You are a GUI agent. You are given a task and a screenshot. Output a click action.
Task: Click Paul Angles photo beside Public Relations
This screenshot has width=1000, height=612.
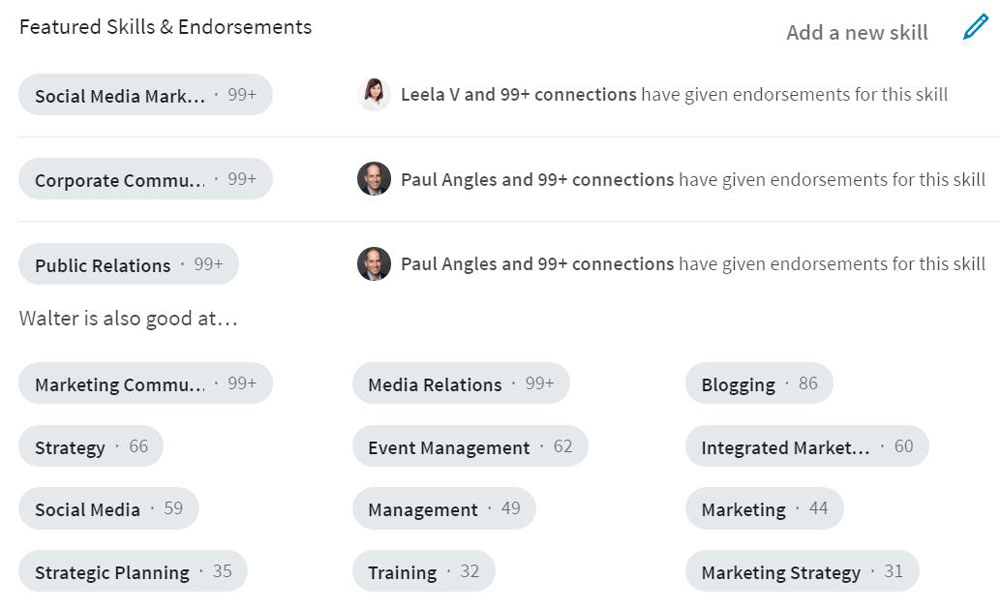click(x=374, y=264)
